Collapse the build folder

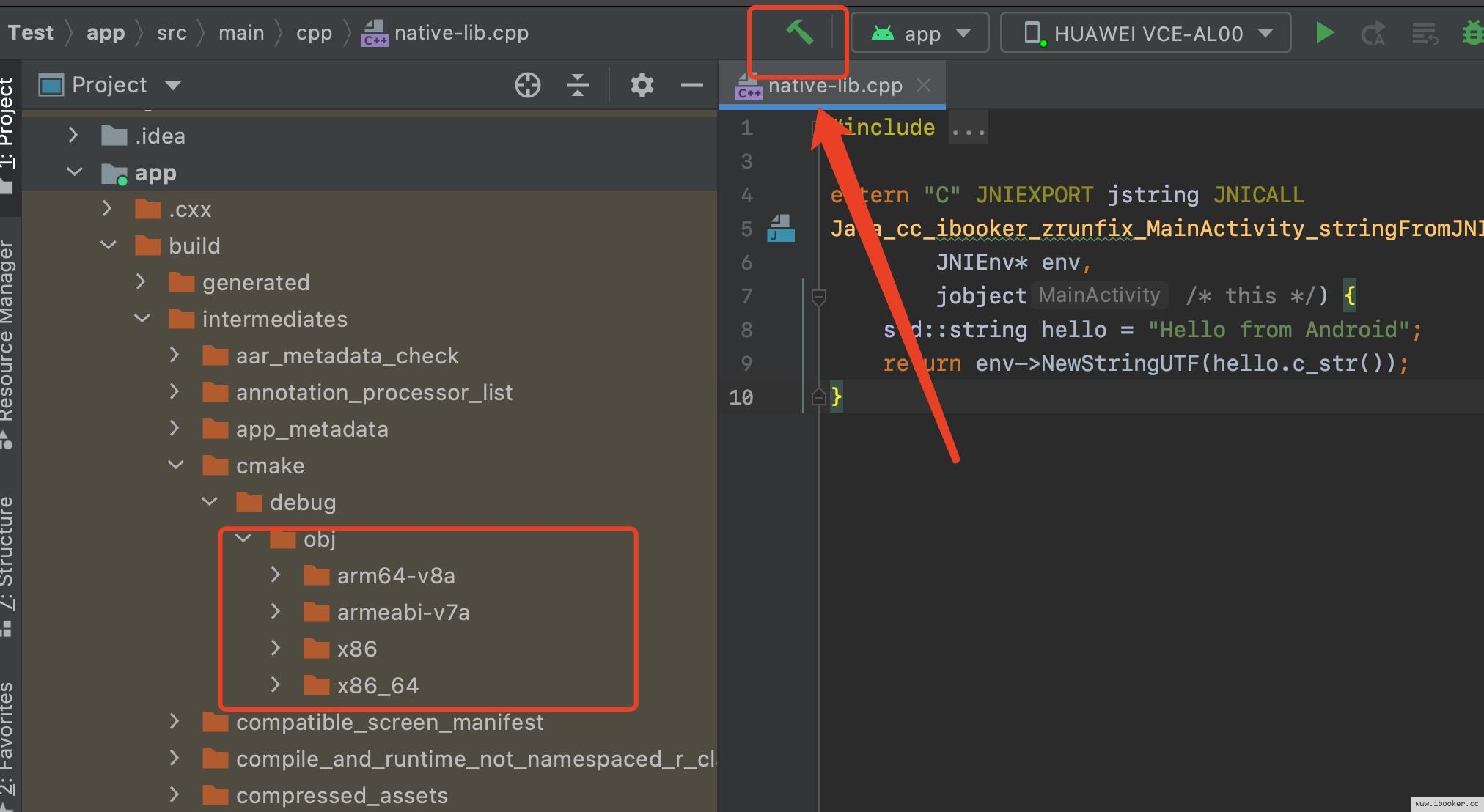(109, 245)
